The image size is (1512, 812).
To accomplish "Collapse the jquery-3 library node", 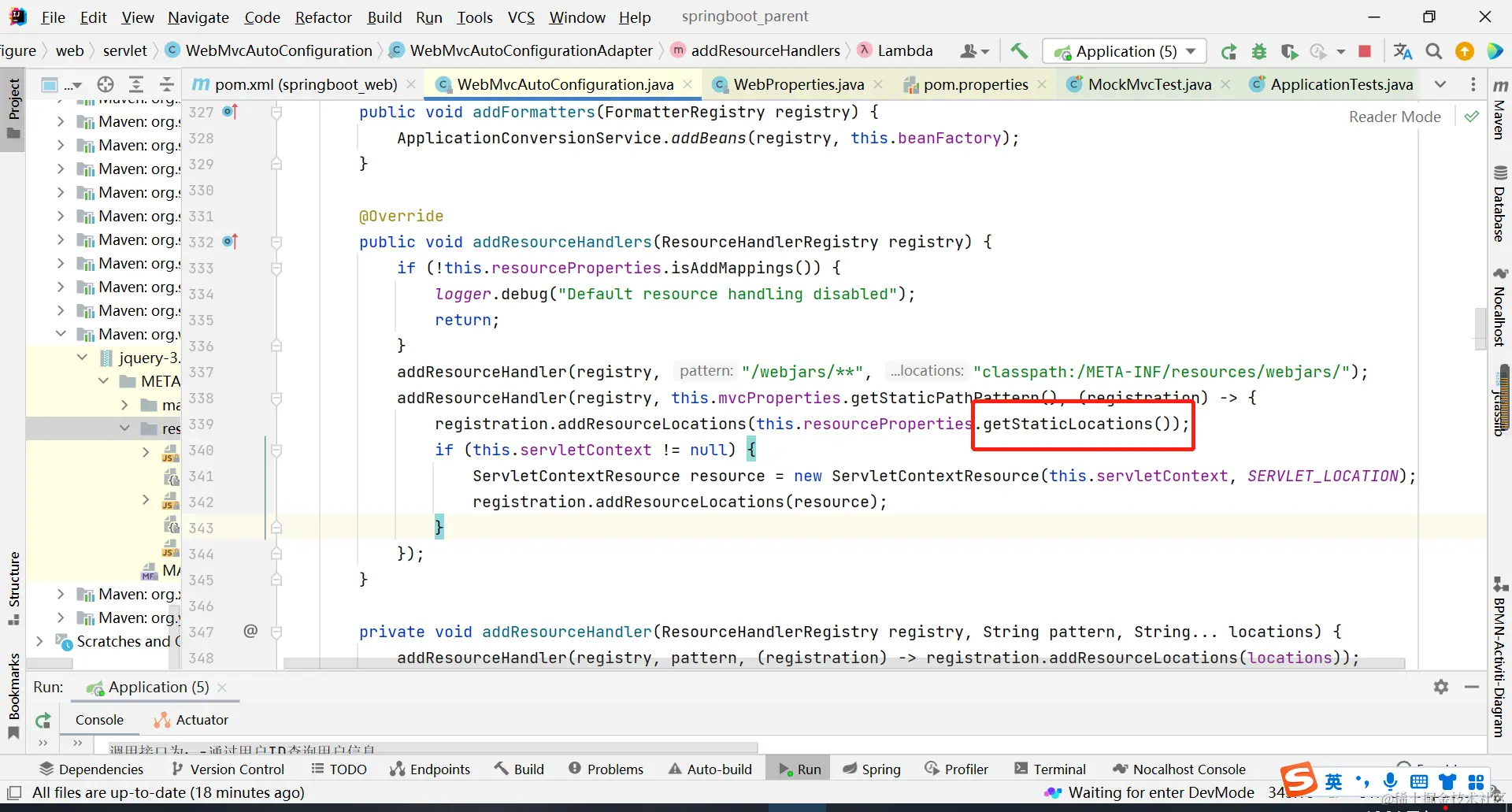I will (82, 358).
